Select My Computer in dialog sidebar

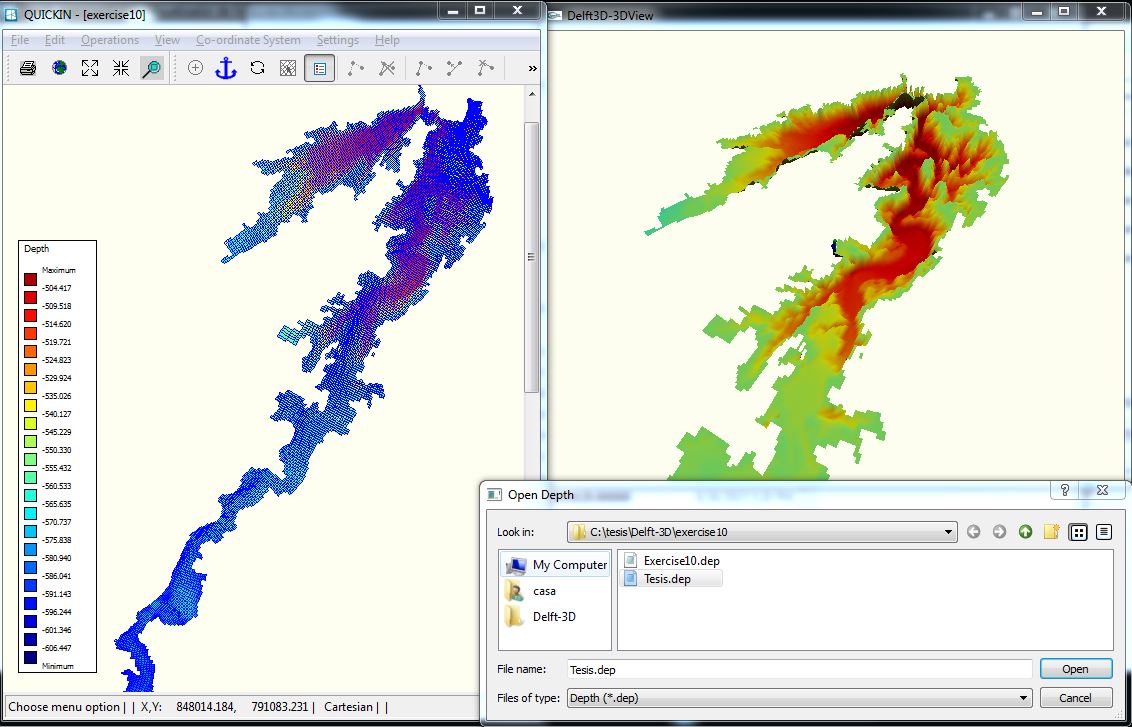pyautogui.click(x=556, y=565)
